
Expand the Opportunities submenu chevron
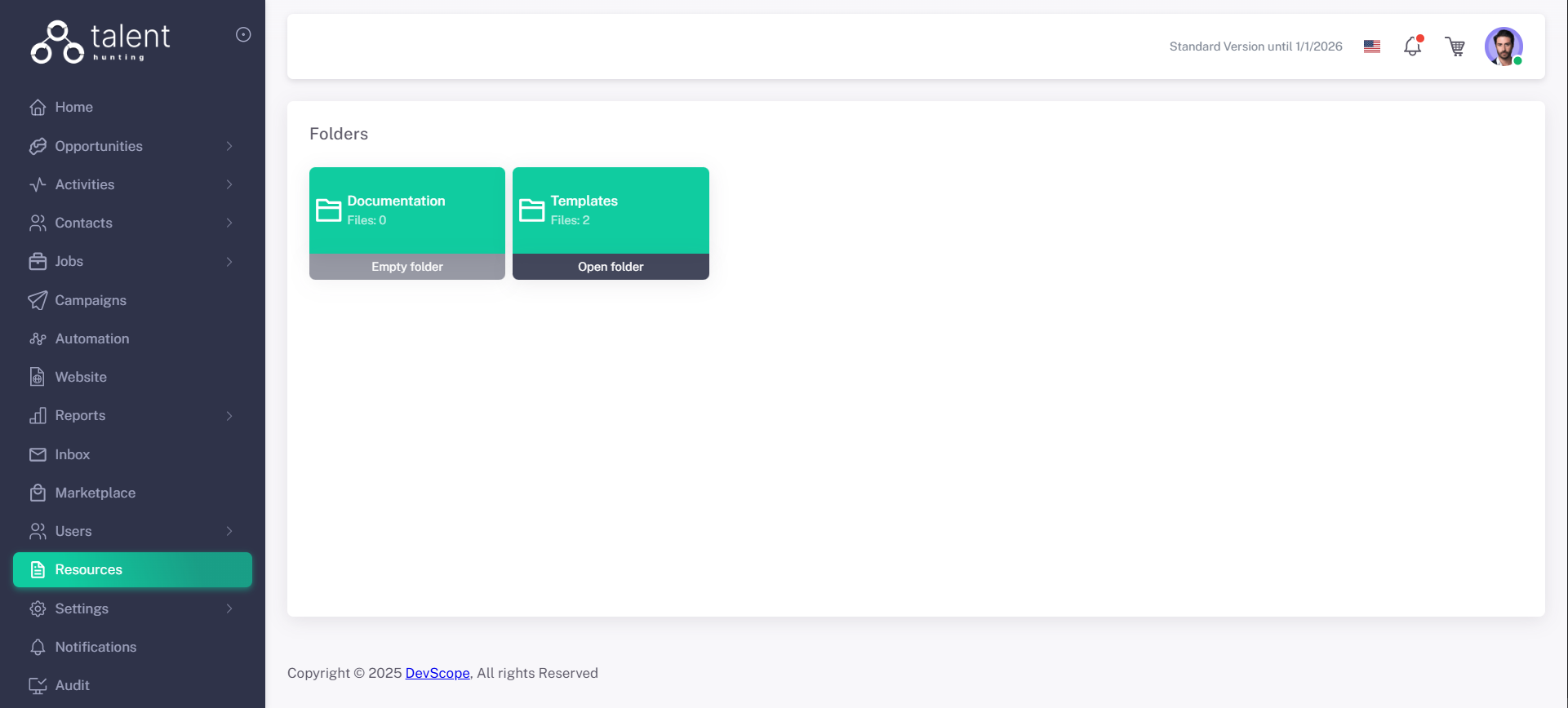point(229,146)
